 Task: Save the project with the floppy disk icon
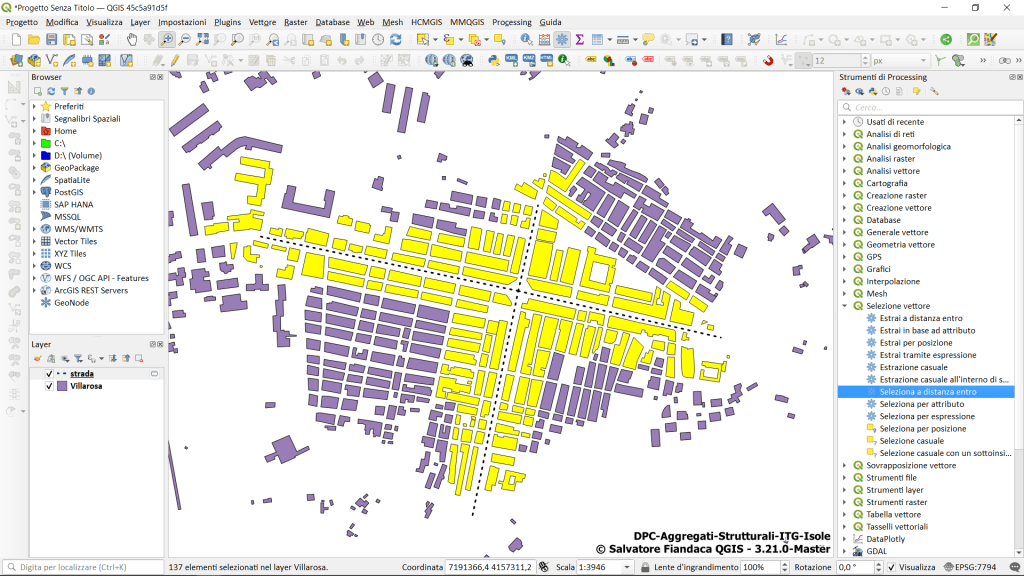click(x=51, y=39)
